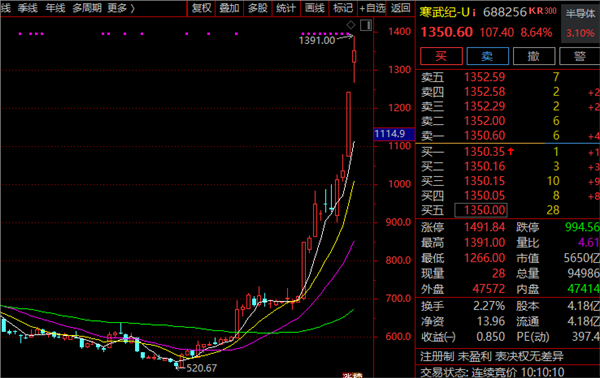Open the stock info 'i' icon
This screenshot has height=378, width=600.
pos(474,13)
